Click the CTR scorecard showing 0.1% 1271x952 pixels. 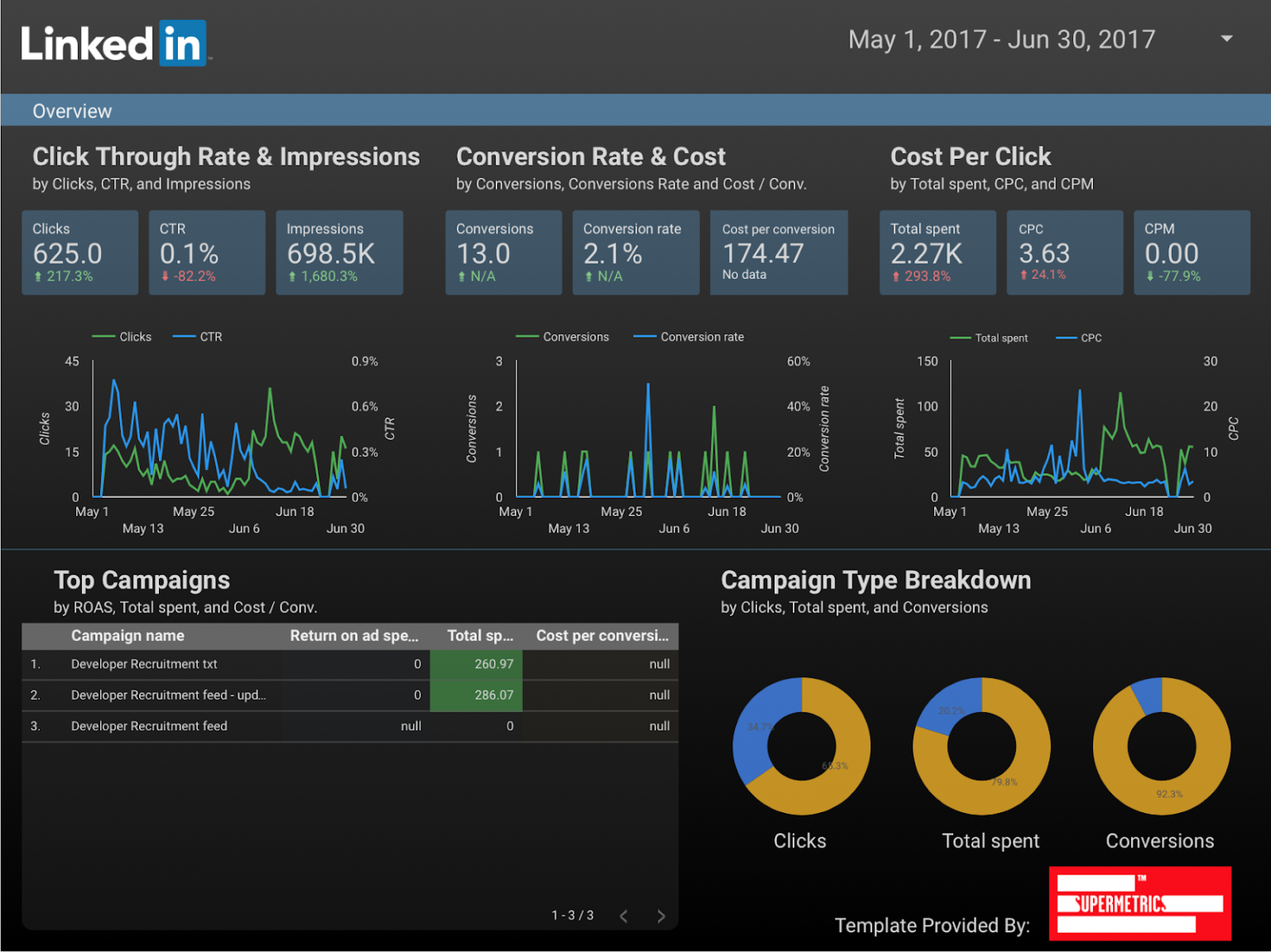[207, 252]
